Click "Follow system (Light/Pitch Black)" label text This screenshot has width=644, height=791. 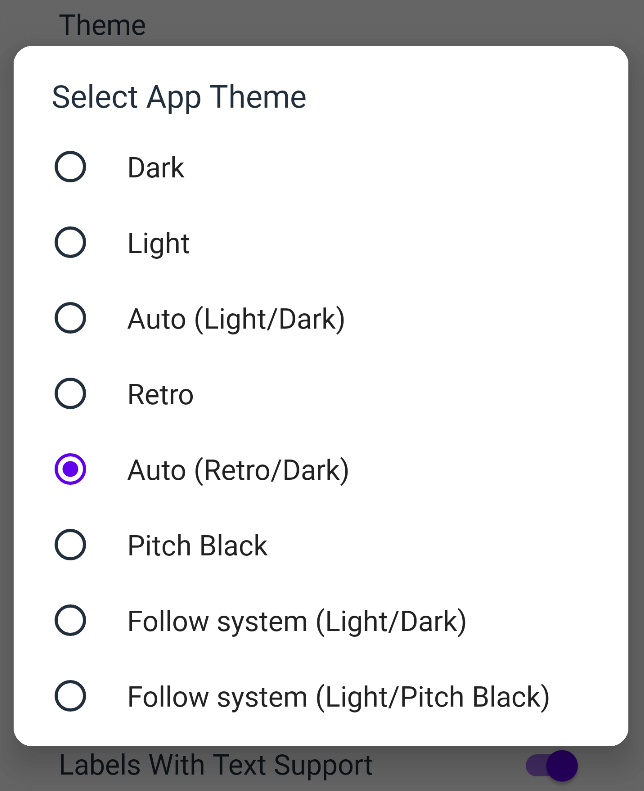click(x=338, y=698)
